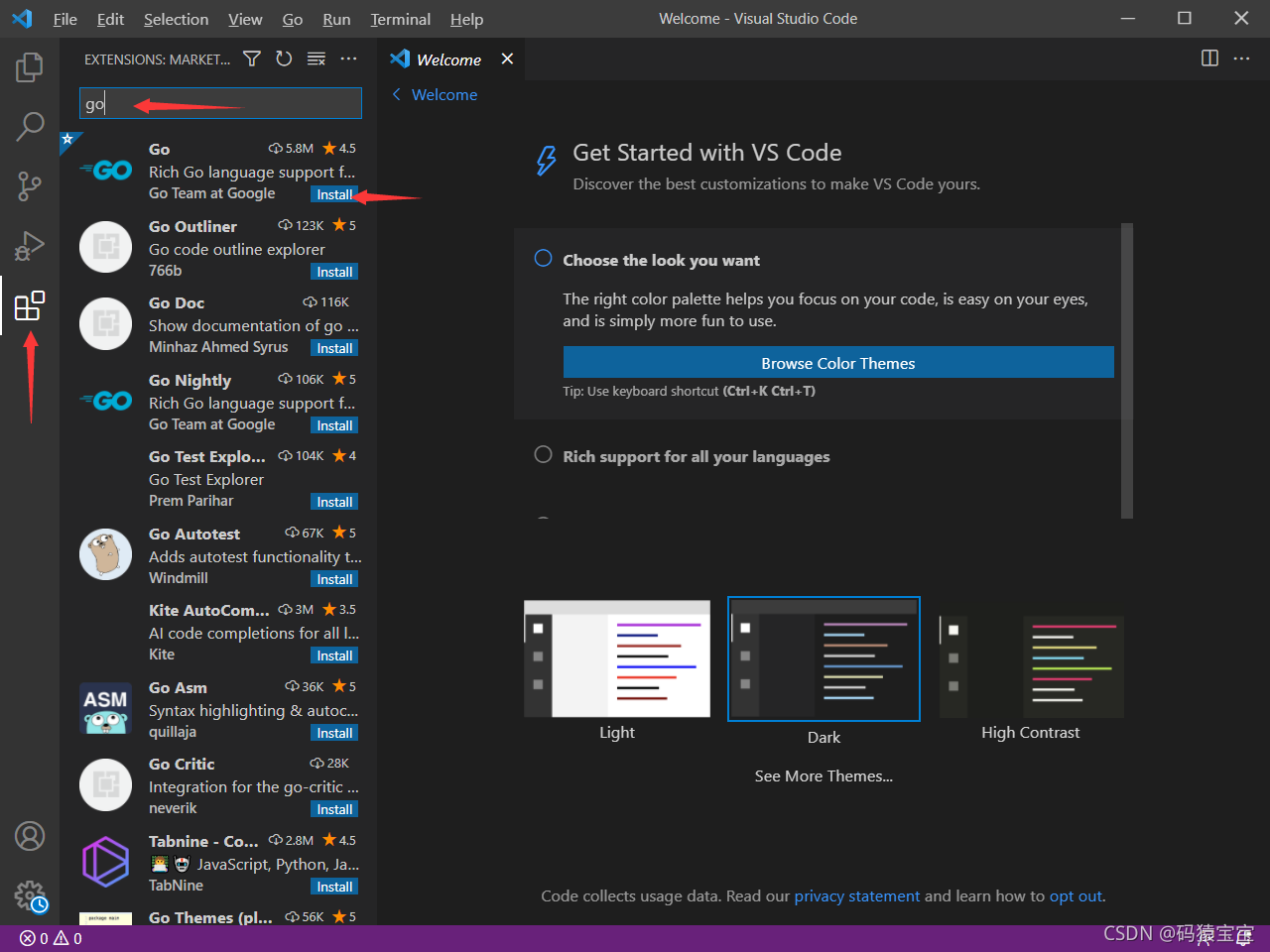This screenshot has width=1270, height=952.
Task: Open the Source Control view
Action: point(30,185)
